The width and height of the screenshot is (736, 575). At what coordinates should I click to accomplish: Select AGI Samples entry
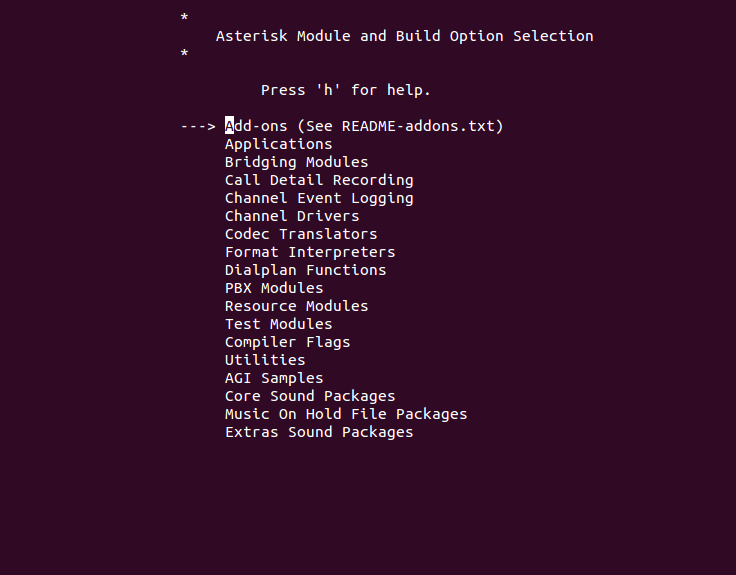[x=274, y=378]
